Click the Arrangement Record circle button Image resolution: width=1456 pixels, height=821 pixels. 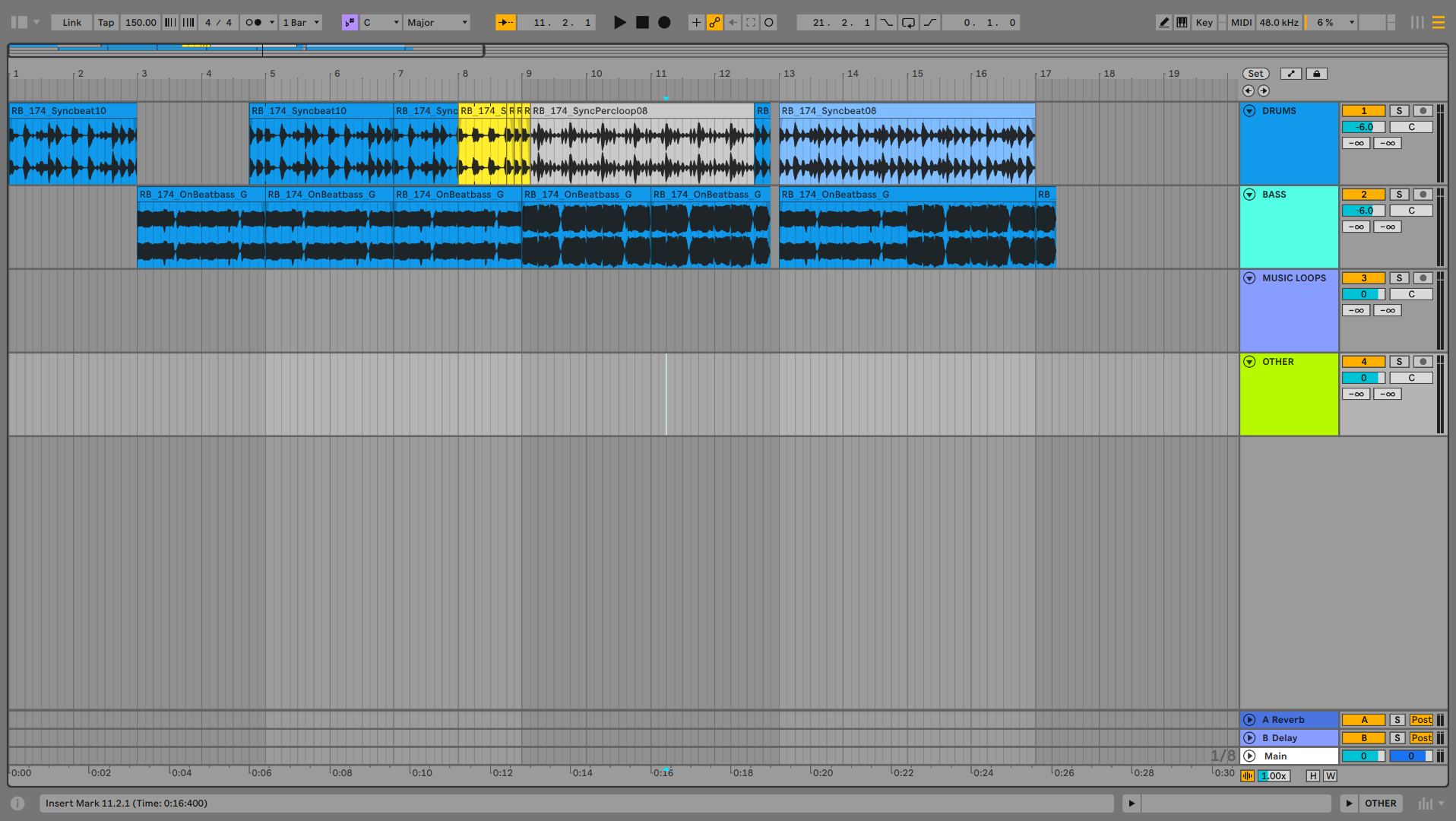pos(664,23)
